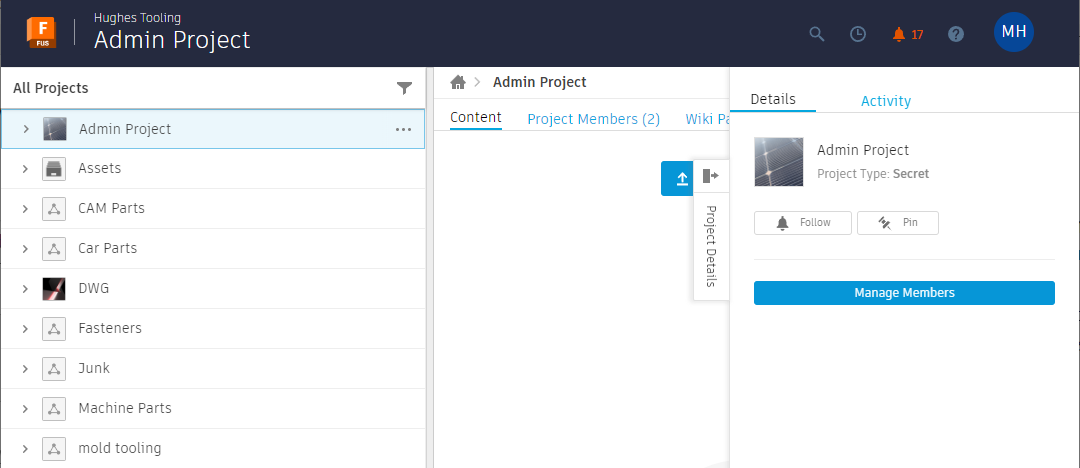Click the Fasteners project icon

54,328
